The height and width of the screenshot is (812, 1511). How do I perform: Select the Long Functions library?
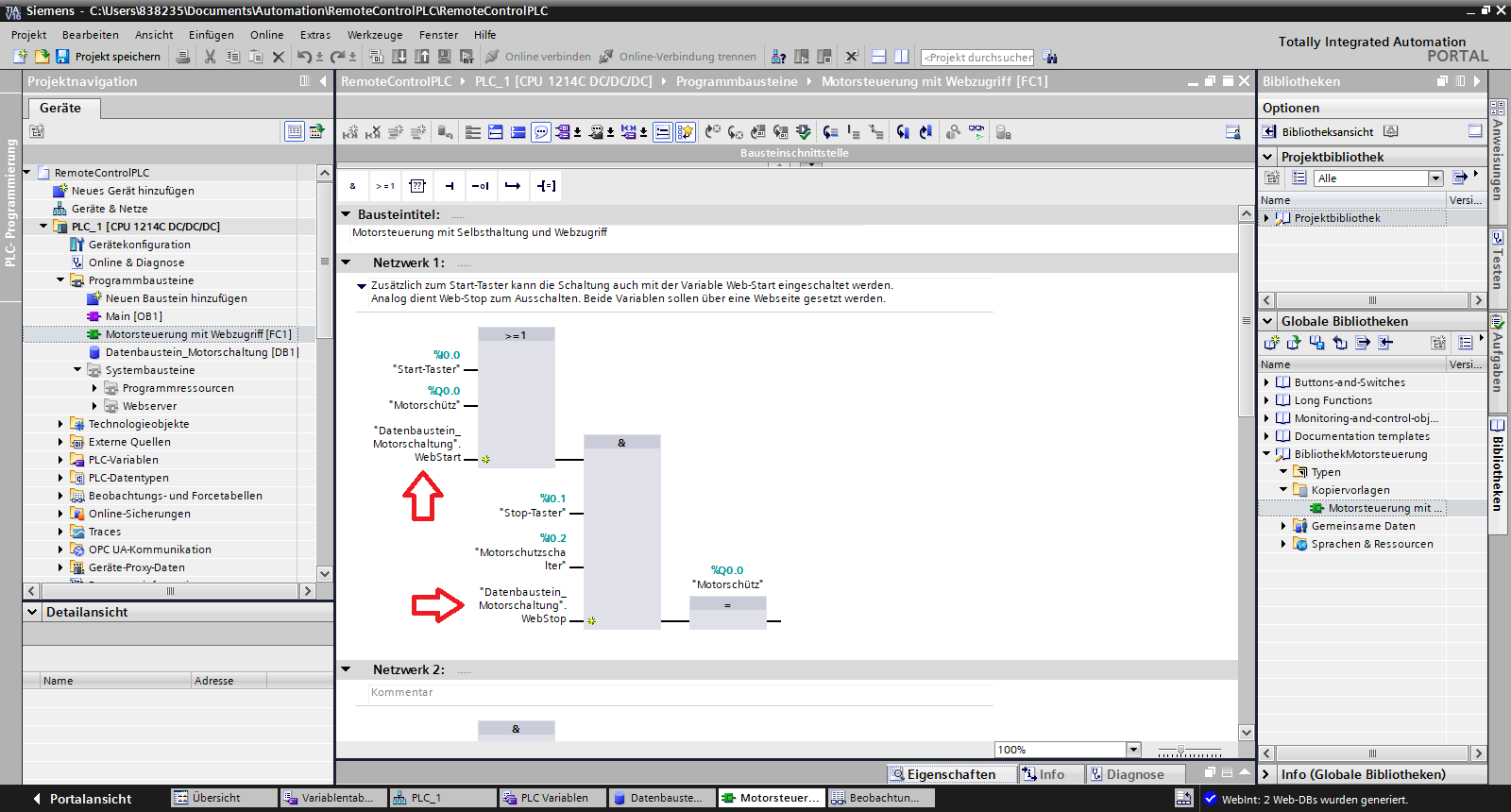[1333, 400]
